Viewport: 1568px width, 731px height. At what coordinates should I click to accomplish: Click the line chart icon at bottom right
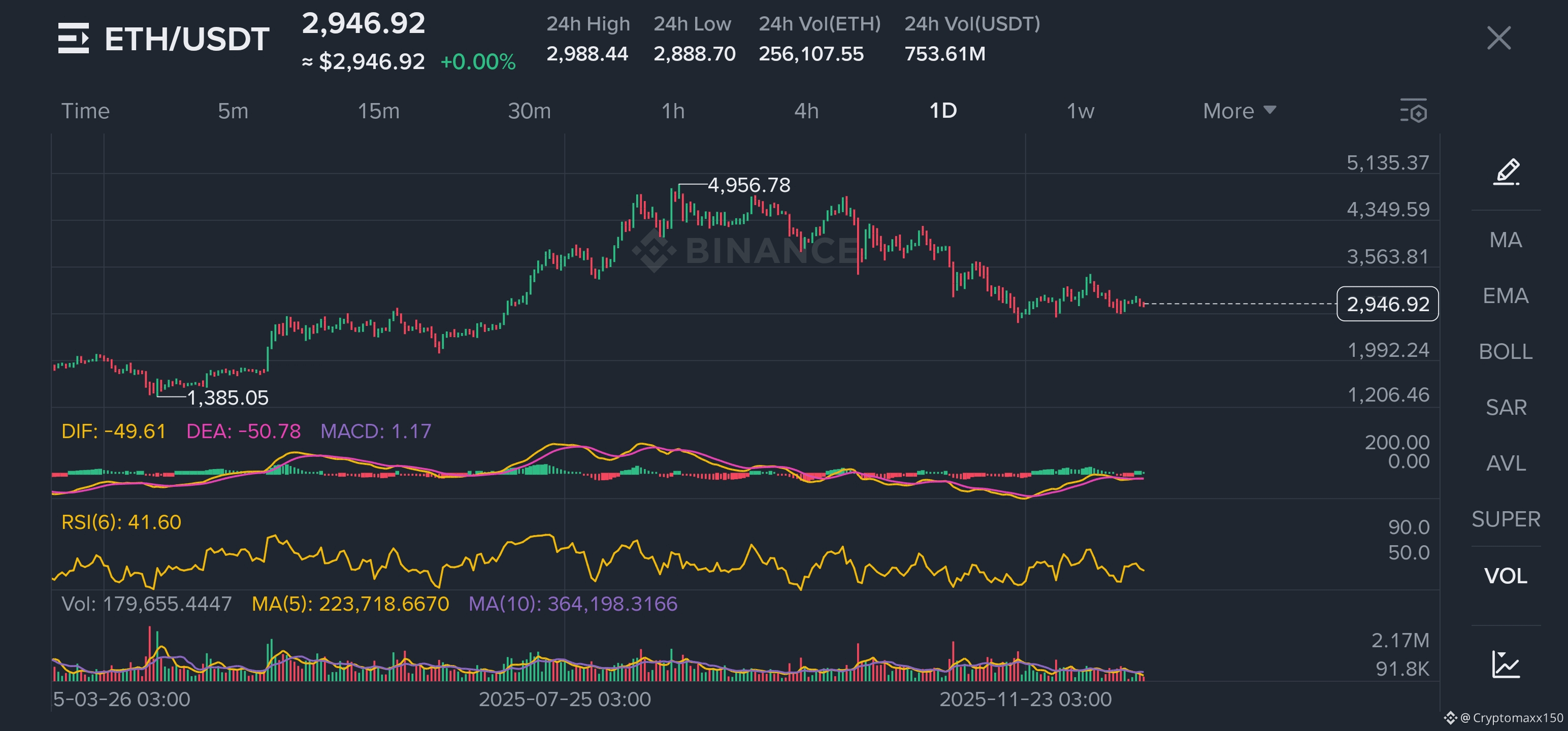[x=1506, y=663]
